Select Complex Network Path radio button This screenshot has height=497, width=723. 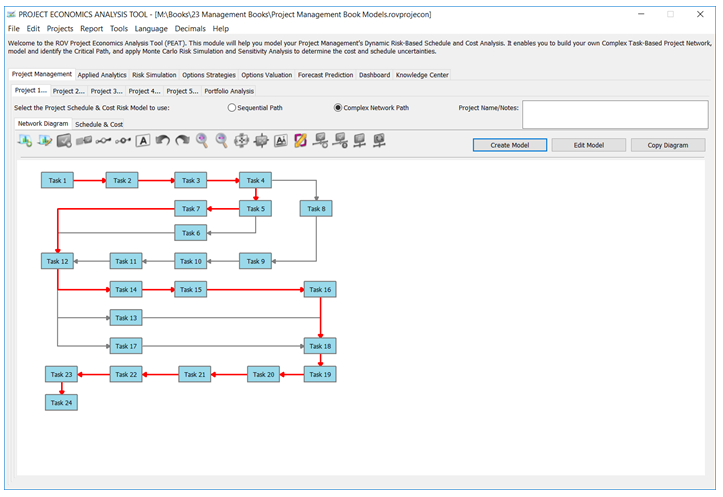pos(338,107)
